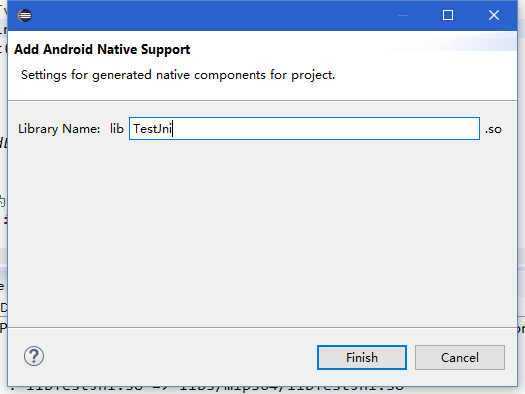Click the green icon peeking at left edge
525x394 pixels.
(3, 201)
